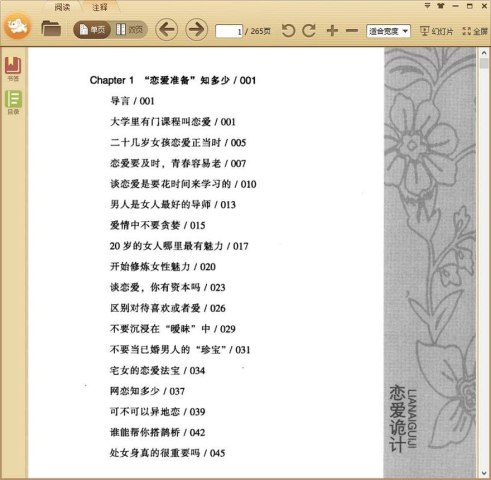
Task: Start slideshow (幻灯片) mode
Action: pos(437,31)
